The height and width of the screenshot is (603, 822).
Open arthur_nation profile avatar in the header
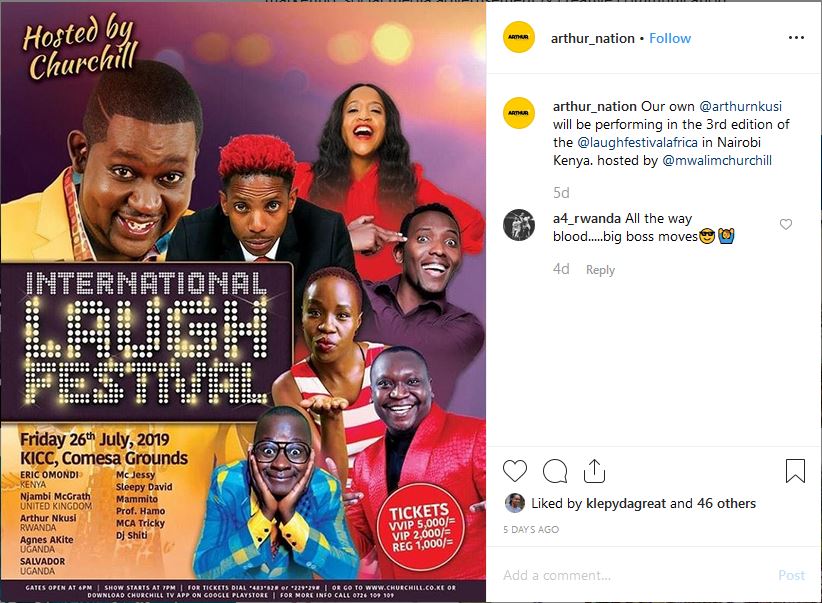pyautogui.click(x=518, y=37)
